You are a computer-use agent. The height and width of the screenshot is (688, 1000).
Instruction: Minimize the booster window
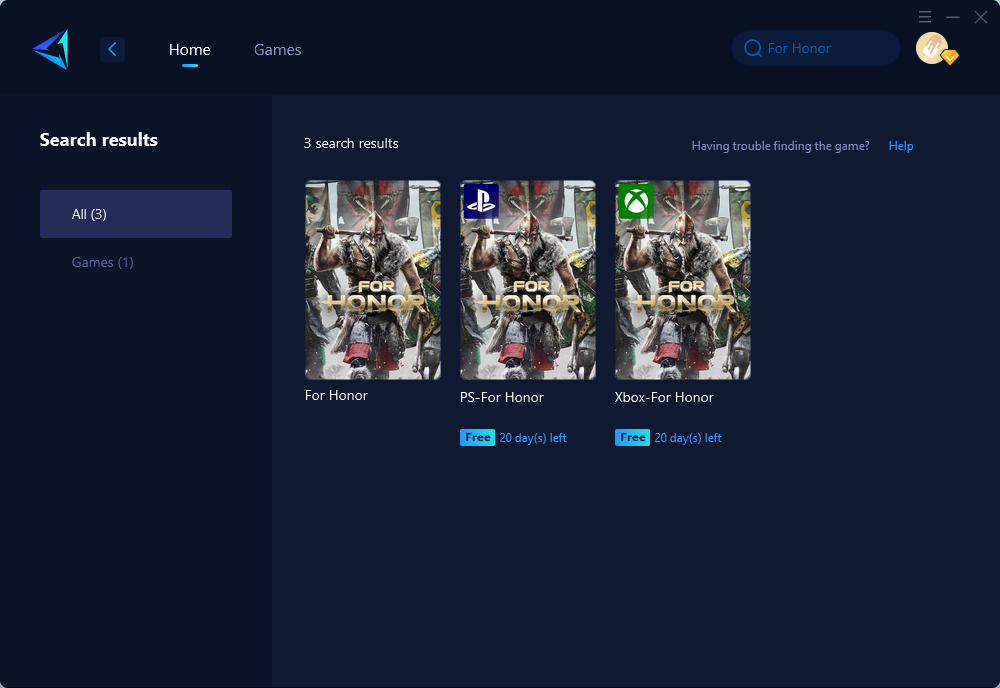[x=953, y=17]
